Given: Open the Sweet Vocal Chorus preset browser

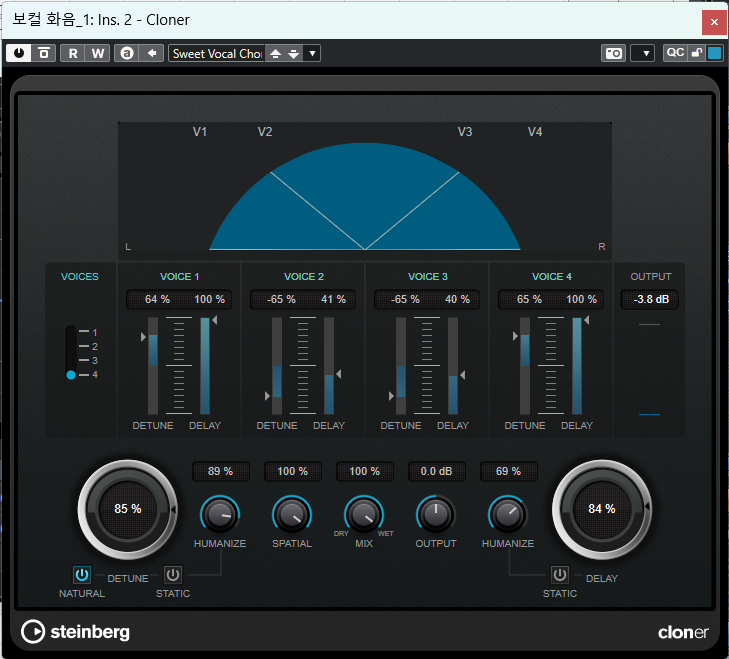Looking at the screenshot, I should [216, 53].
